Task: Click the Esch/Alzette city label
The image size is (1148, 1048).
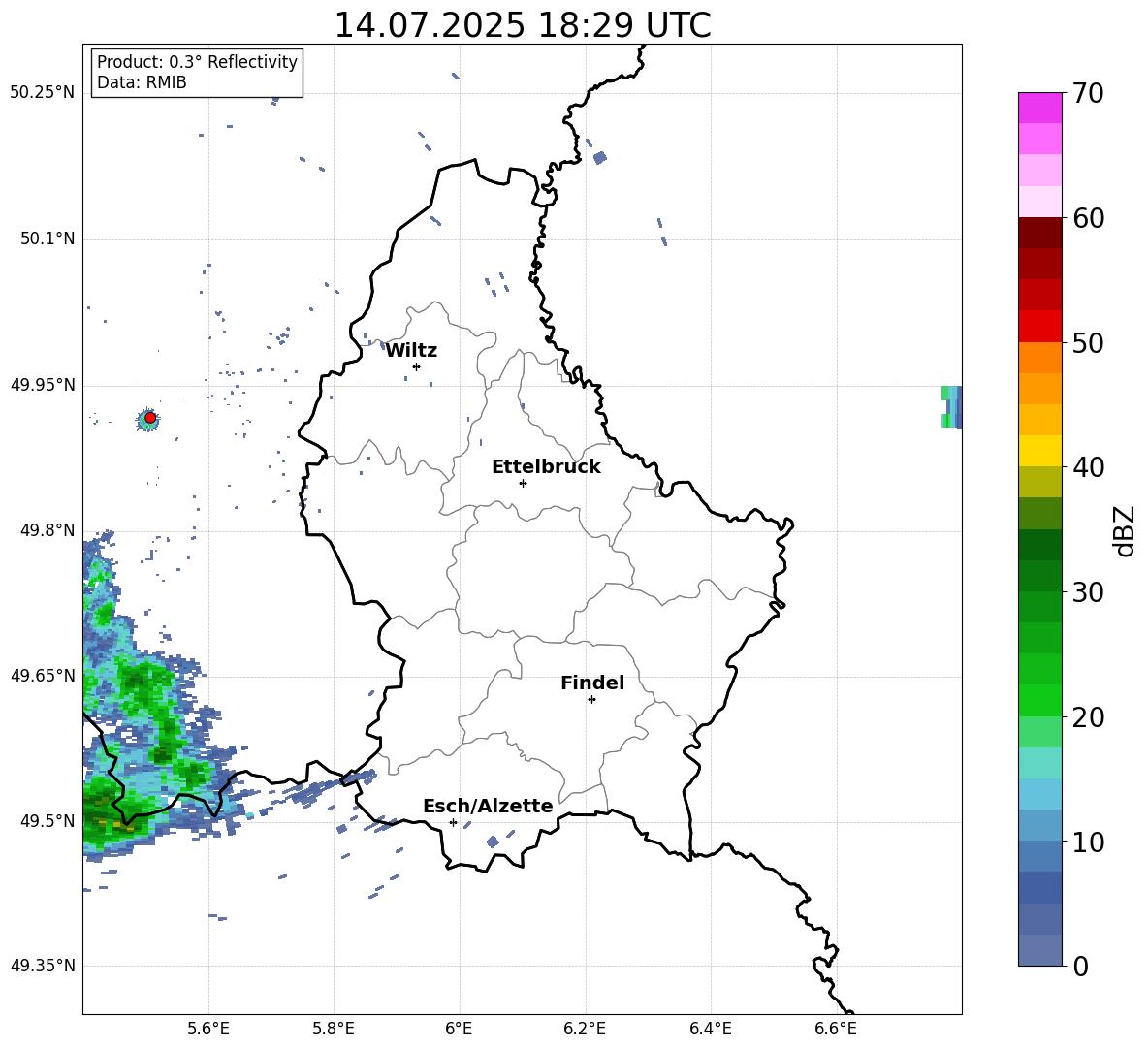Action: point(488,806)
